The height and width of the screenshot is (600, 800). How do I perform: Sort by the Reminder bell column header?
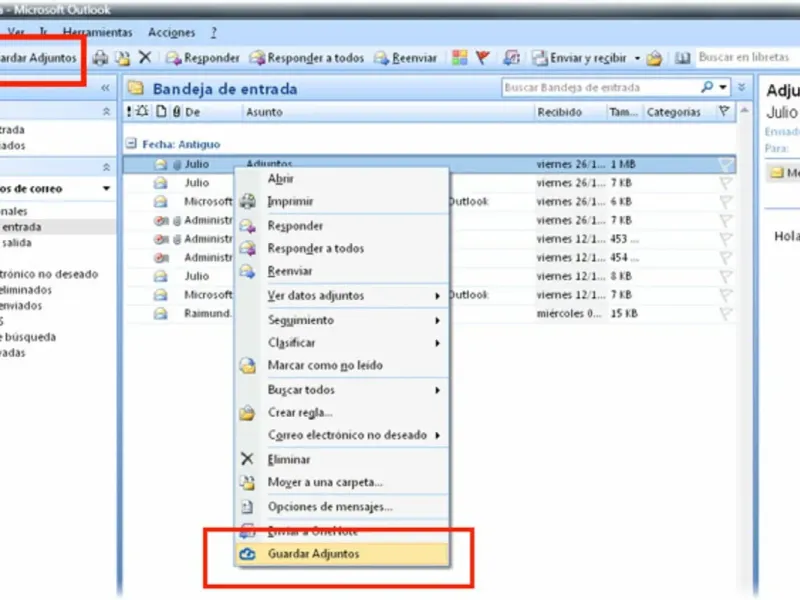[142, 111]
